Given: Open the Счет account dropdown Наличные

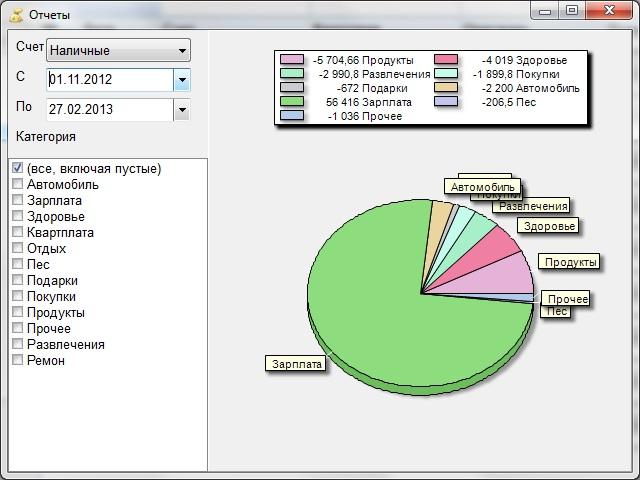Looking at the screenshot, I should (118, 50).
